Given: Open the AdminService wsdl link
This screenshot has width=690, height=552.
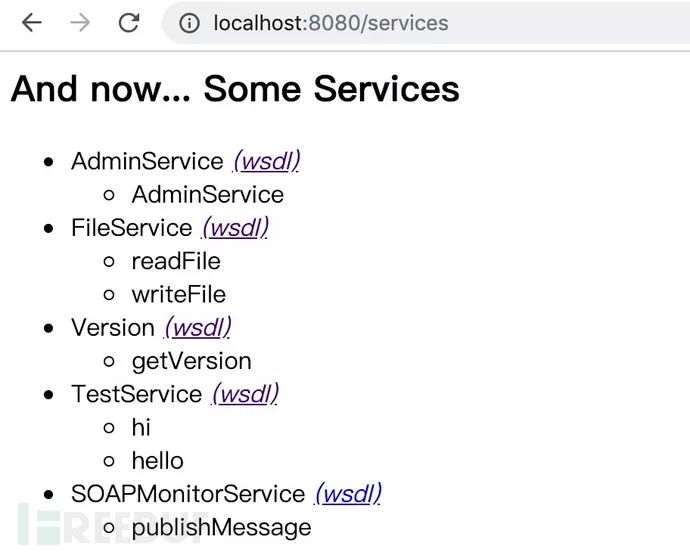Looking at the screenshot, I should click(266, 161).
